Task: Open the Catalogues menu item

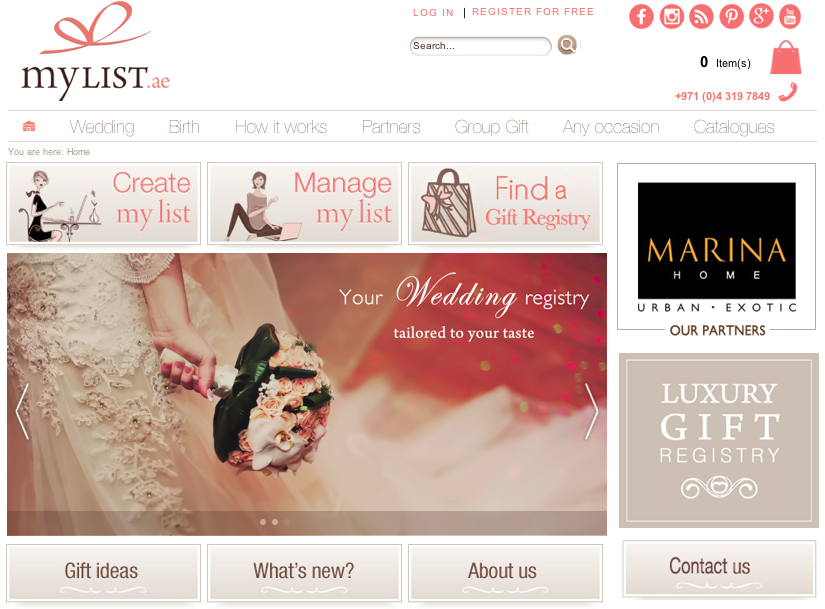Action: 733,127
